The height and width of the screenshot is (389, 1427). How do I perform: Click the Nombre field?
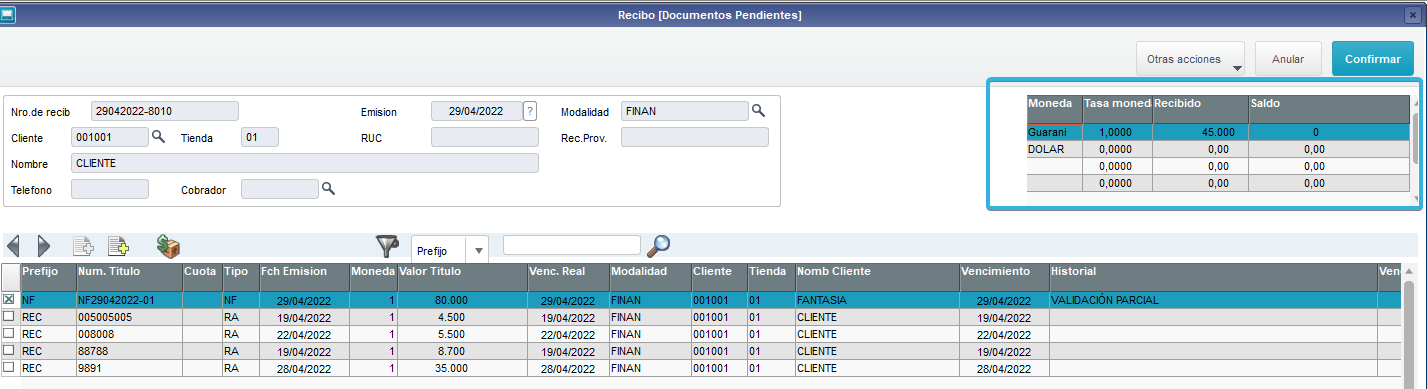[x=305, y=163]
